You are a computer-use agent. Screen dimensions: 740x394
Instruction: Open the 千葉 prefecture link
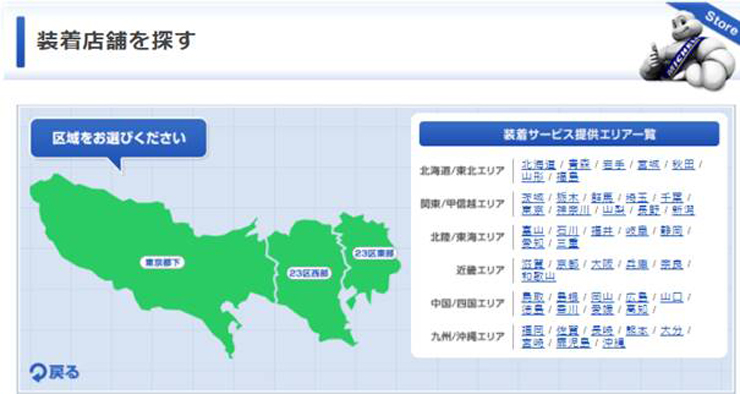tap(672, 197)
